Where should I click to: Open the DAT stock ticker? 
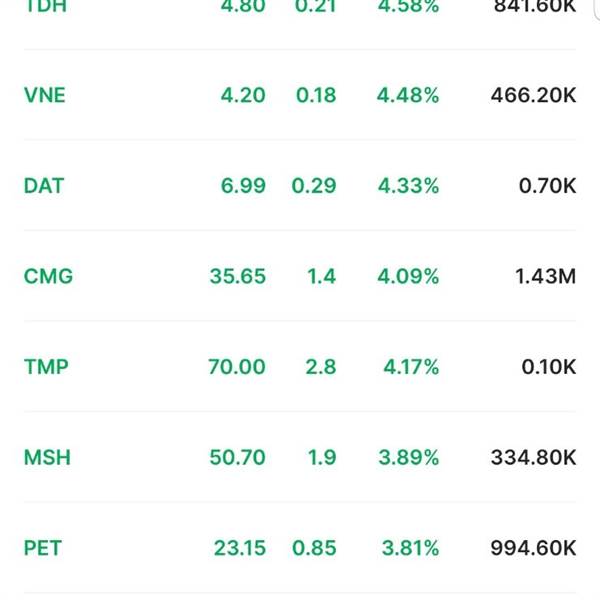coord(44,186)
